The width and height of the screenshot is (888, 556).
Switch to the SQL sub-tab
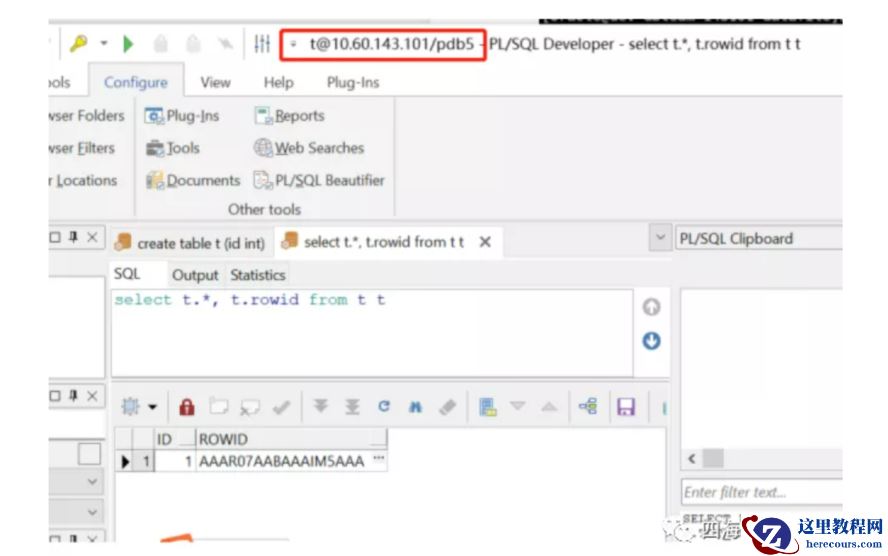click(x=127, y=275)
